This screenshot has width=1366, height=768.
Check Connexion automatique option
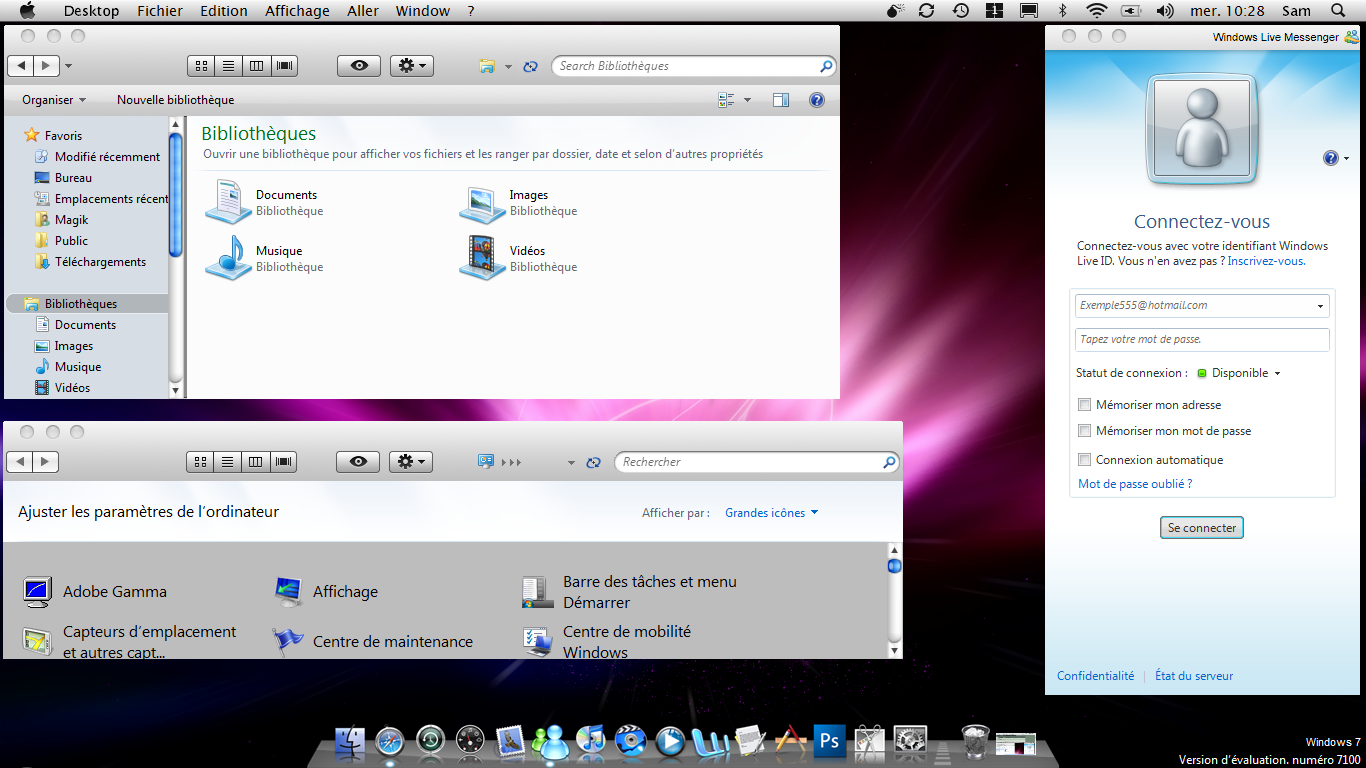1084,460
